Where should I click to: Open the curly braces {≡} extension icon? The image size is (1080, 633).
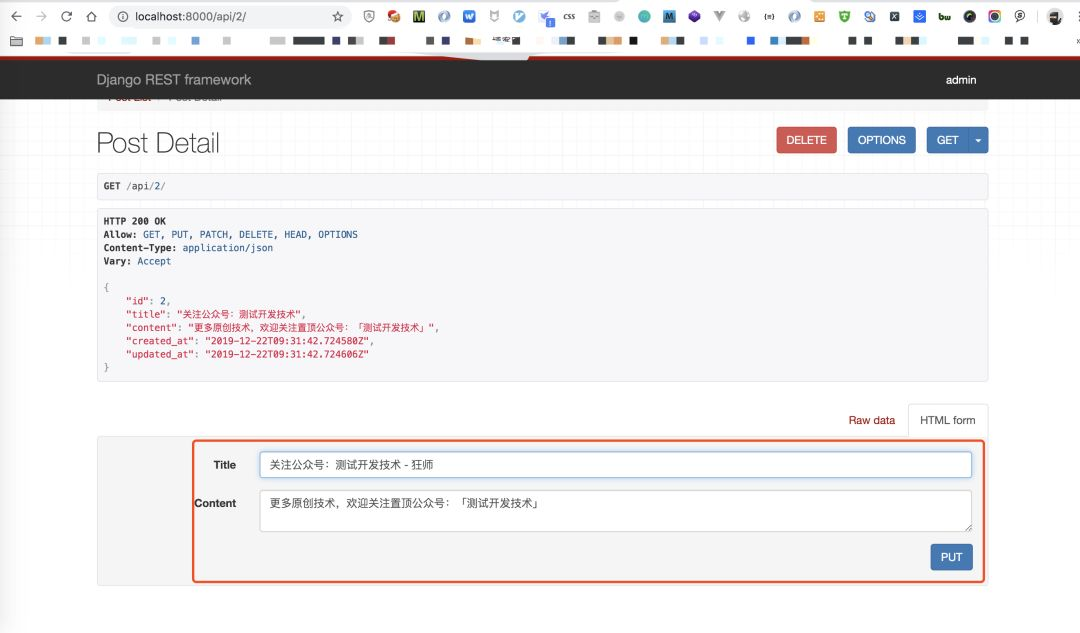[769, 17]
